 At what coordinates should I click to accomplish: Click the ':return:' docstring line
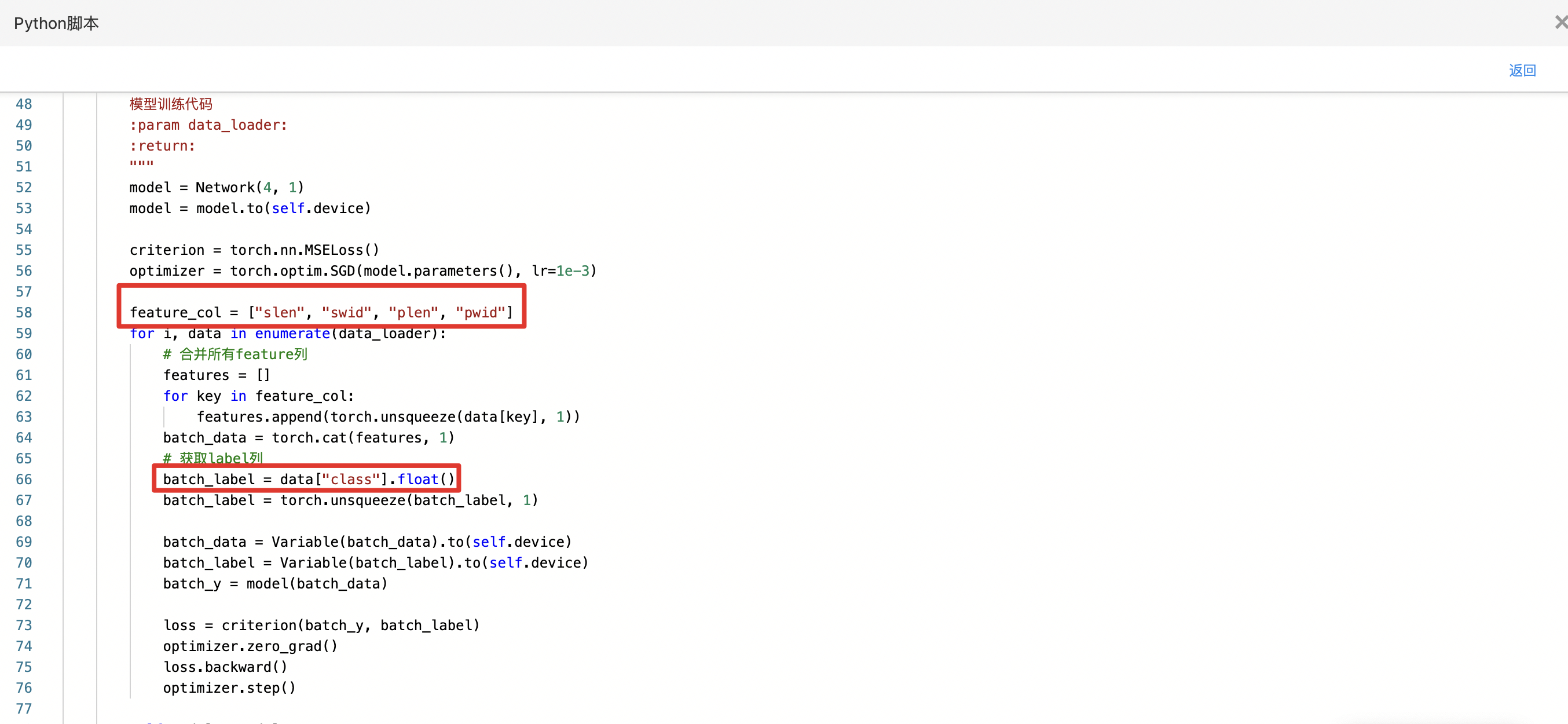coord(162,146)
